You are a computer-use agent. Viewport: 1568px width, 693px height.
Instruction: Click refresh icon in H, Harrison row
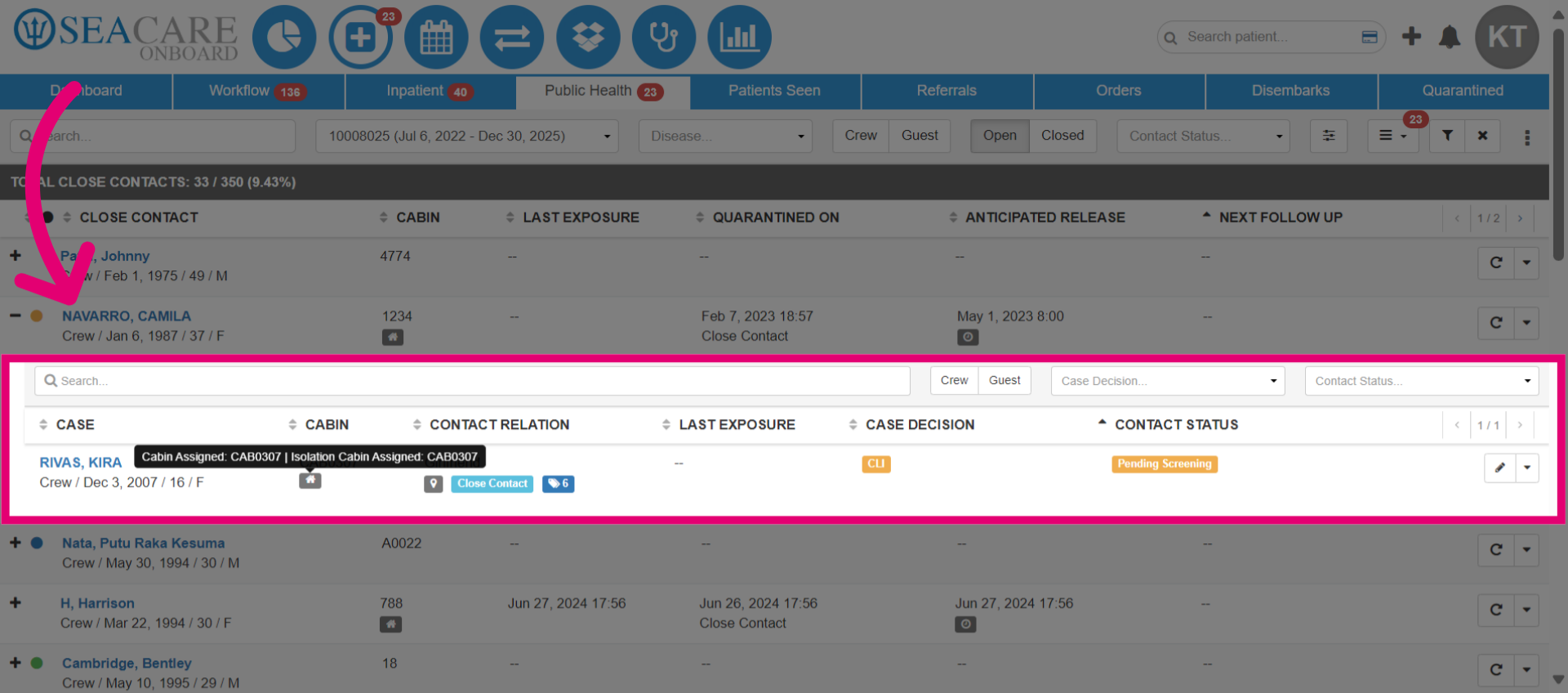[x=1496, y=610]
